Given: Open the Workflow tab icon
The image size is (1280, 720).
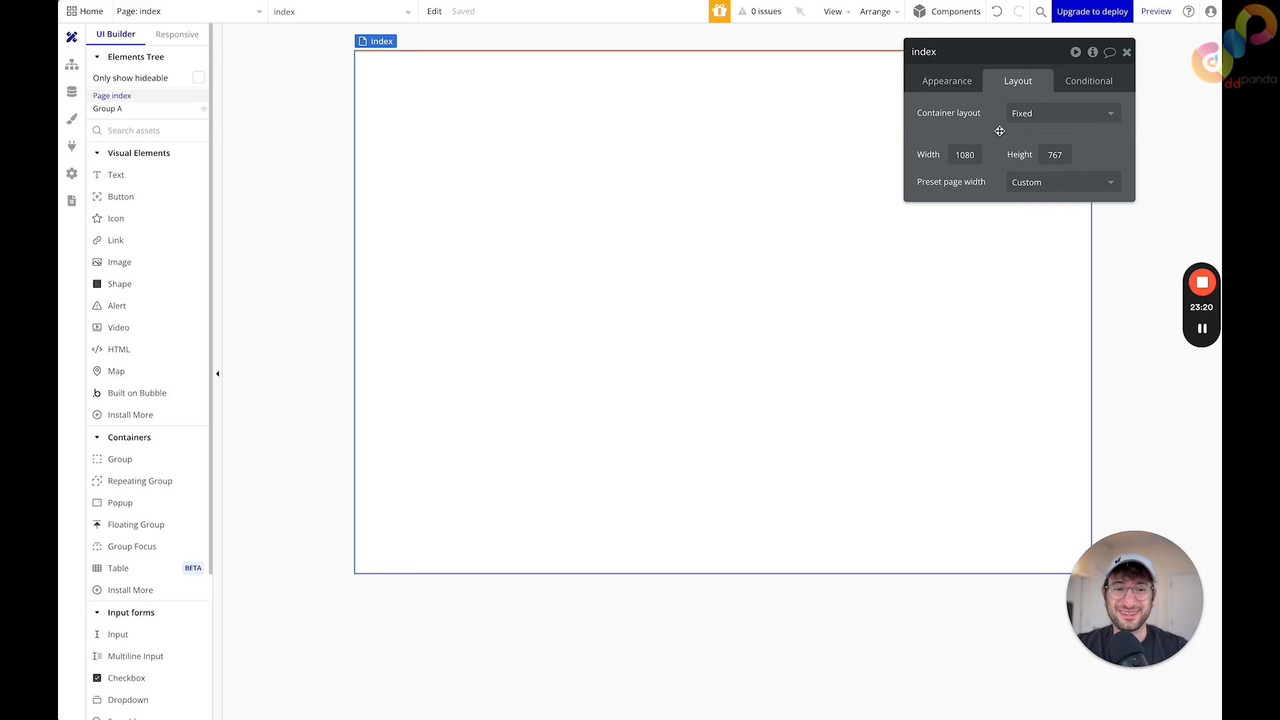Looking at the screenshot, I should (x=72, y=64).
